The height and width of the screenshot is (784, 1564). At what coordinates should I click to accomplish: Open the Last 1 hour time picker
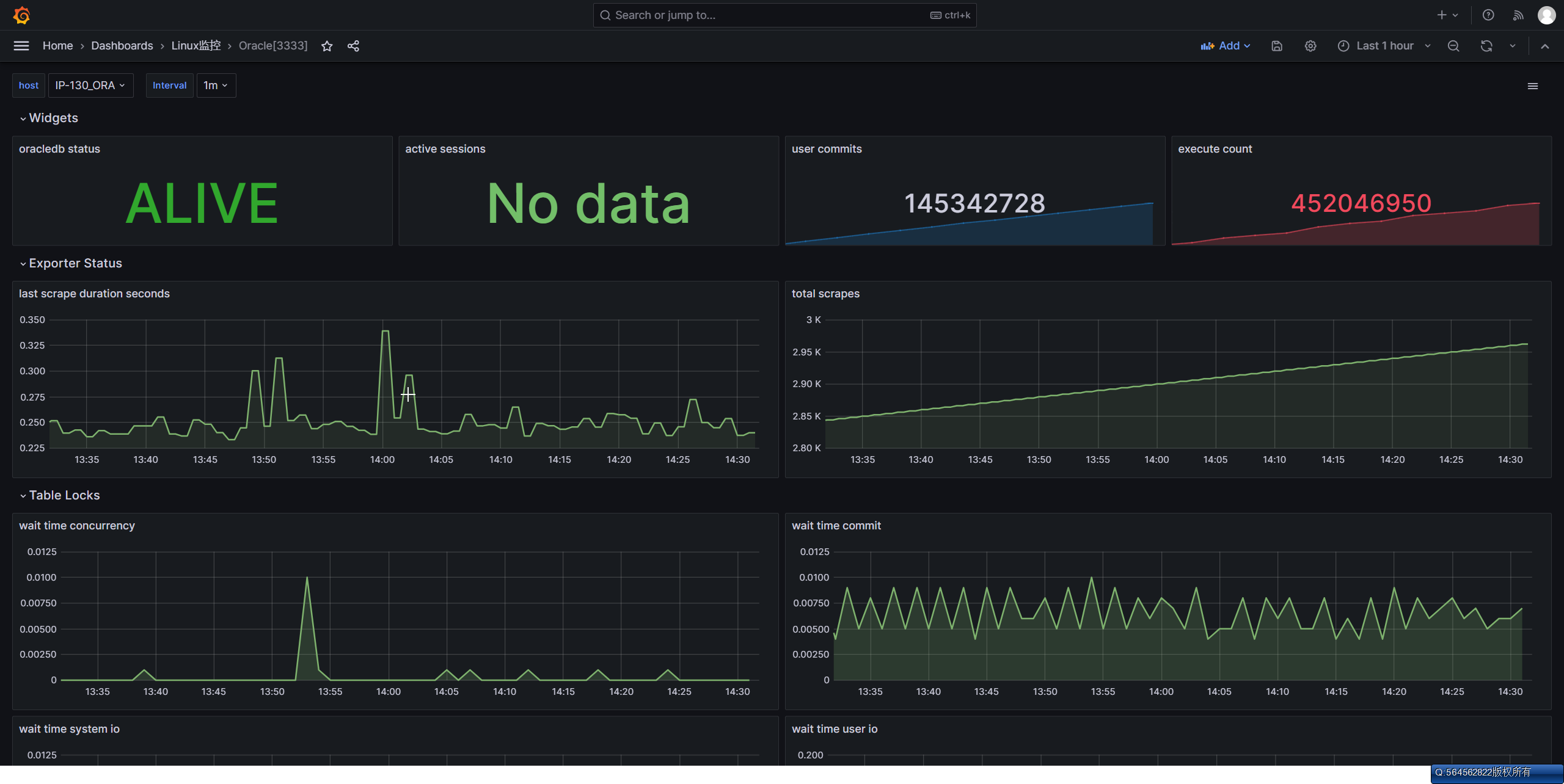[1384, 46]
